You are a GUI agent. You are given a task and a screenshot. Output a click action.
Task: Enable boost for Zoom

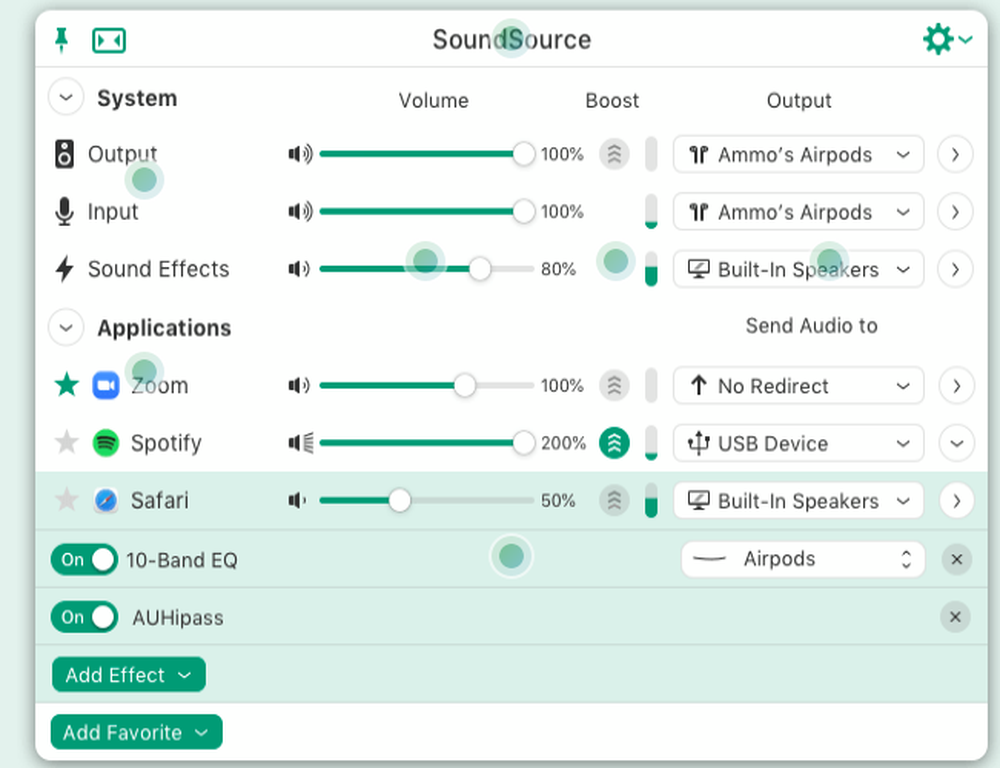pos(614,385)
